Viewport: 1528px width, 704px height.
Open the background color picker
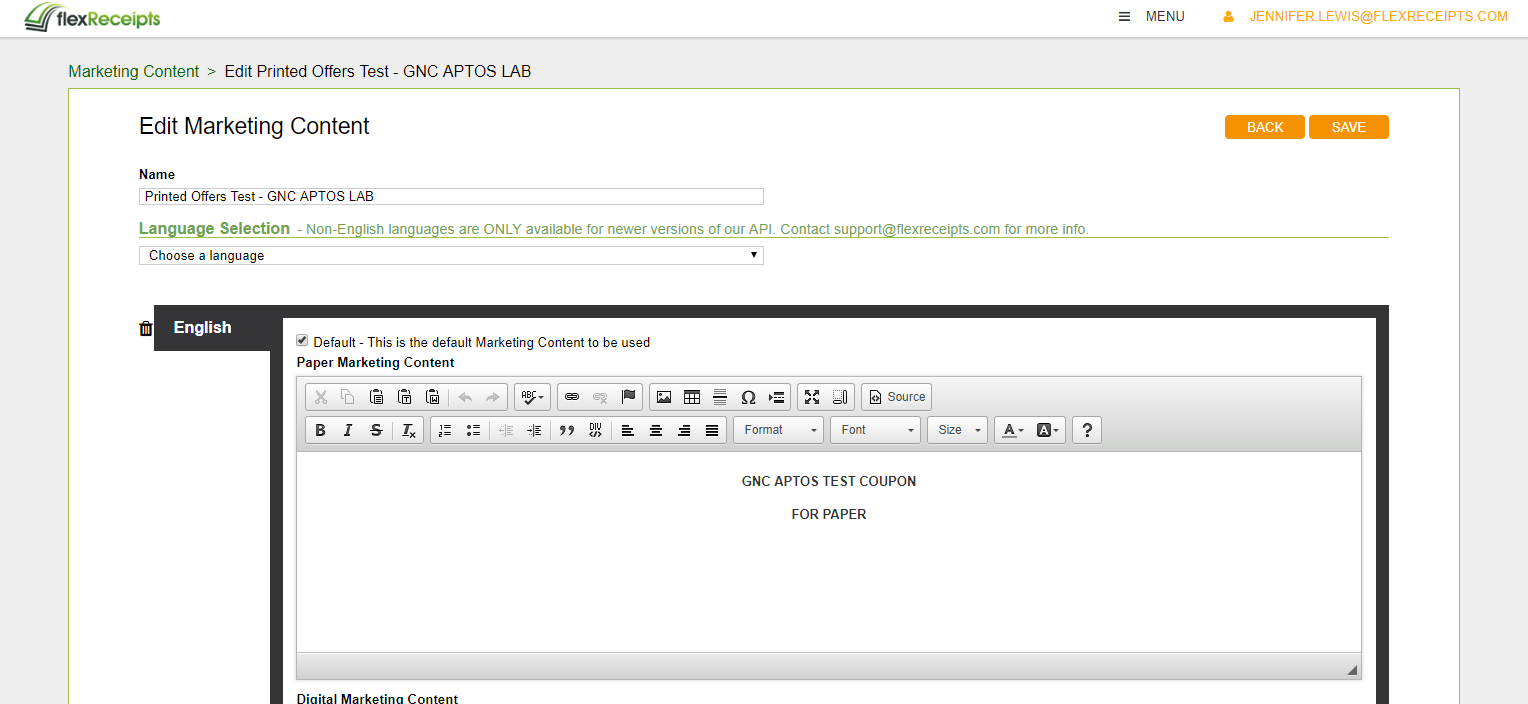1048,430
